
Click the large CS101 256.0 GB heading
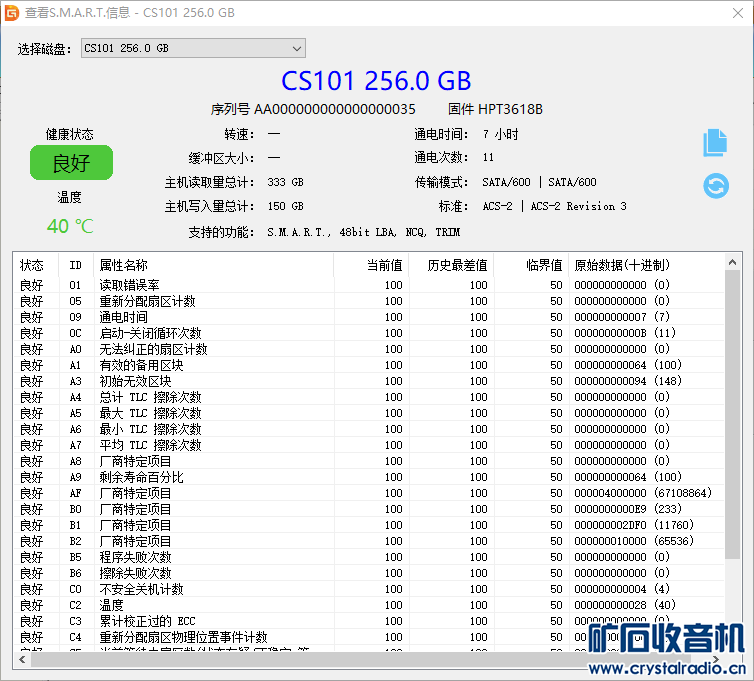[x=376, y=80]
